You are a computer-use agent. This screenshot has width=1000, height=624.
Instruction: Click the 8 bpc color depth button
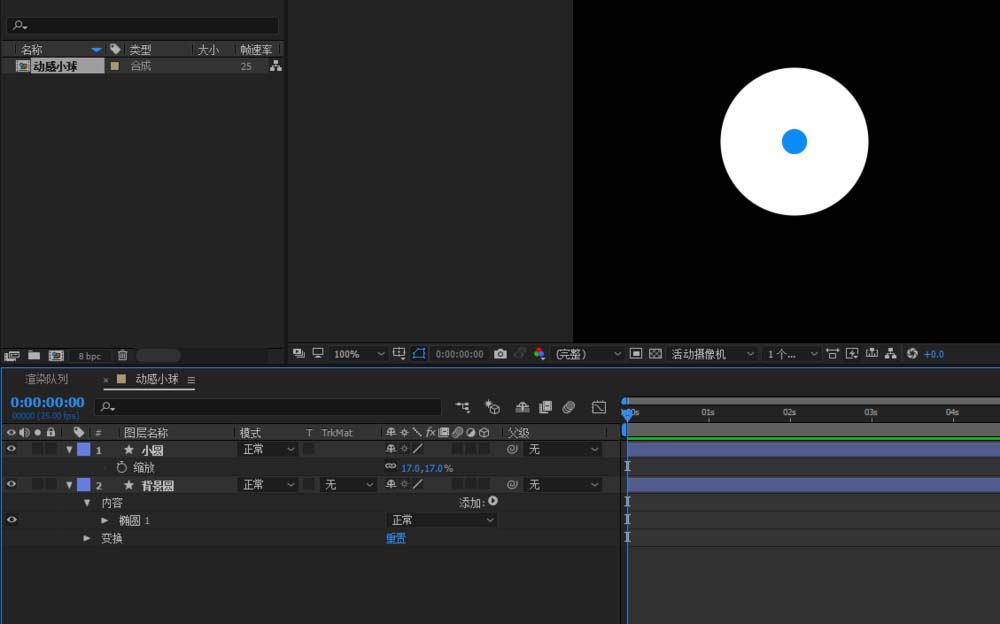tap(90, 356)
